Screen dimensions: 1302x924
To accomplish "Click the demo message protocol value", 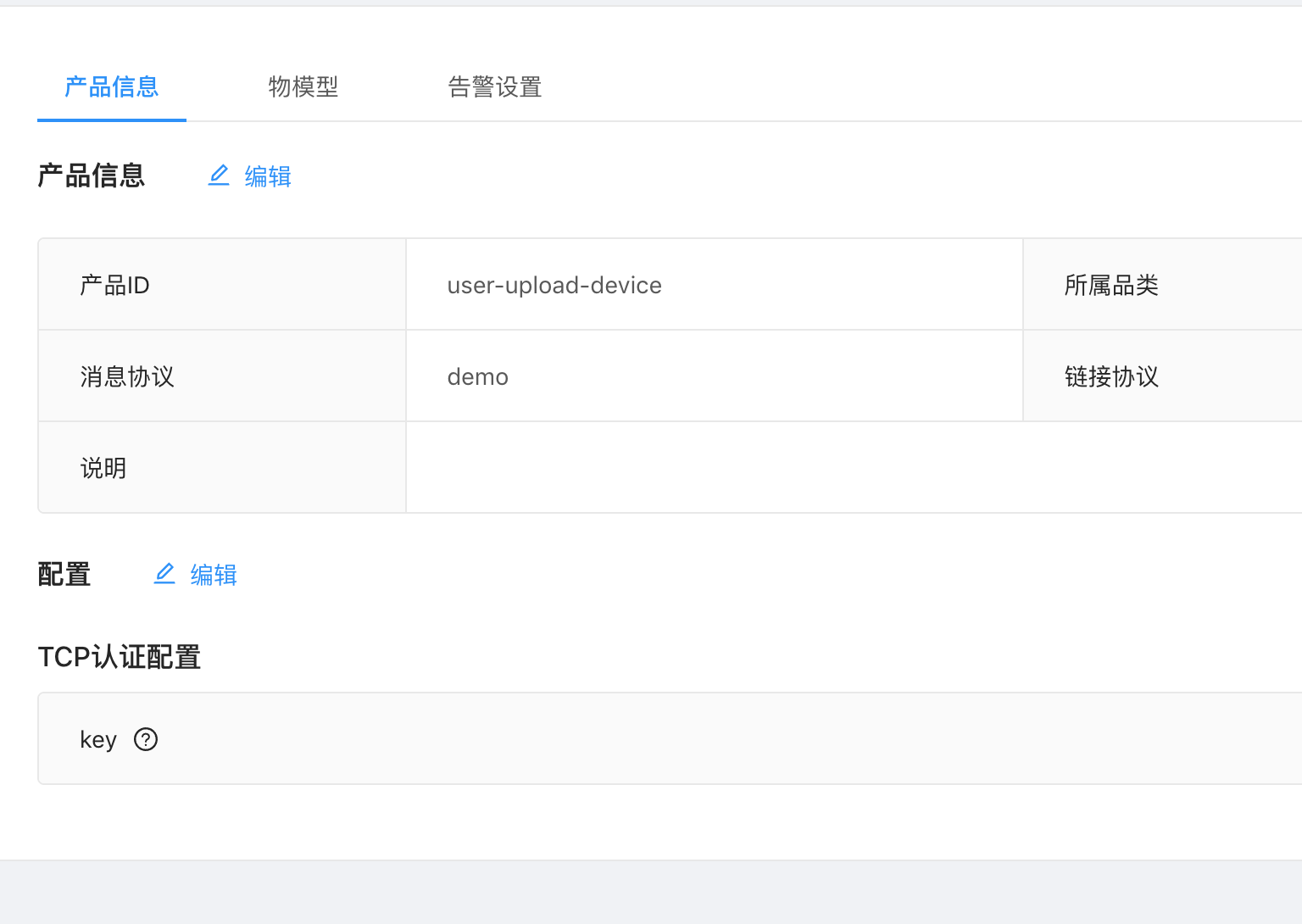I will [x=477, y=376].
